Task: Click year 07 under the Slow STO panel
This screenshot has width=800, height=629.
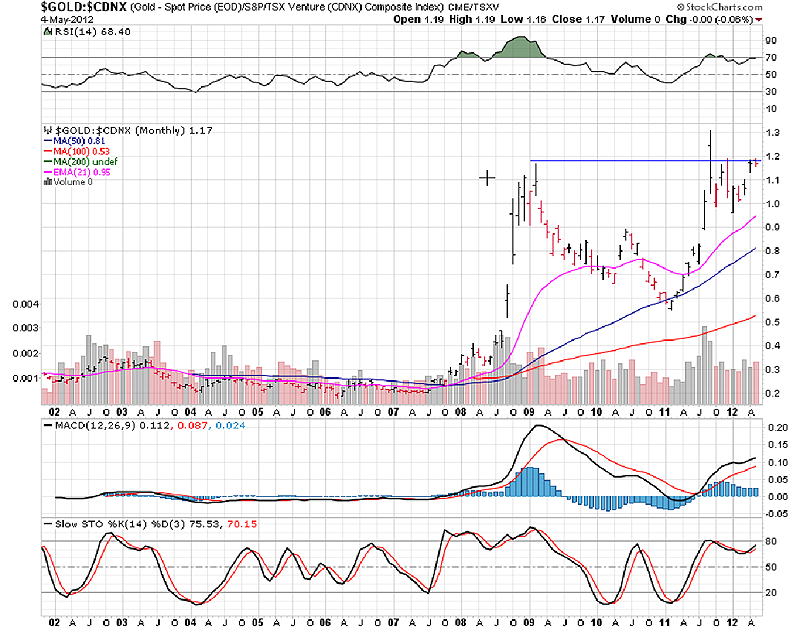Action: [x=393, y=623]
